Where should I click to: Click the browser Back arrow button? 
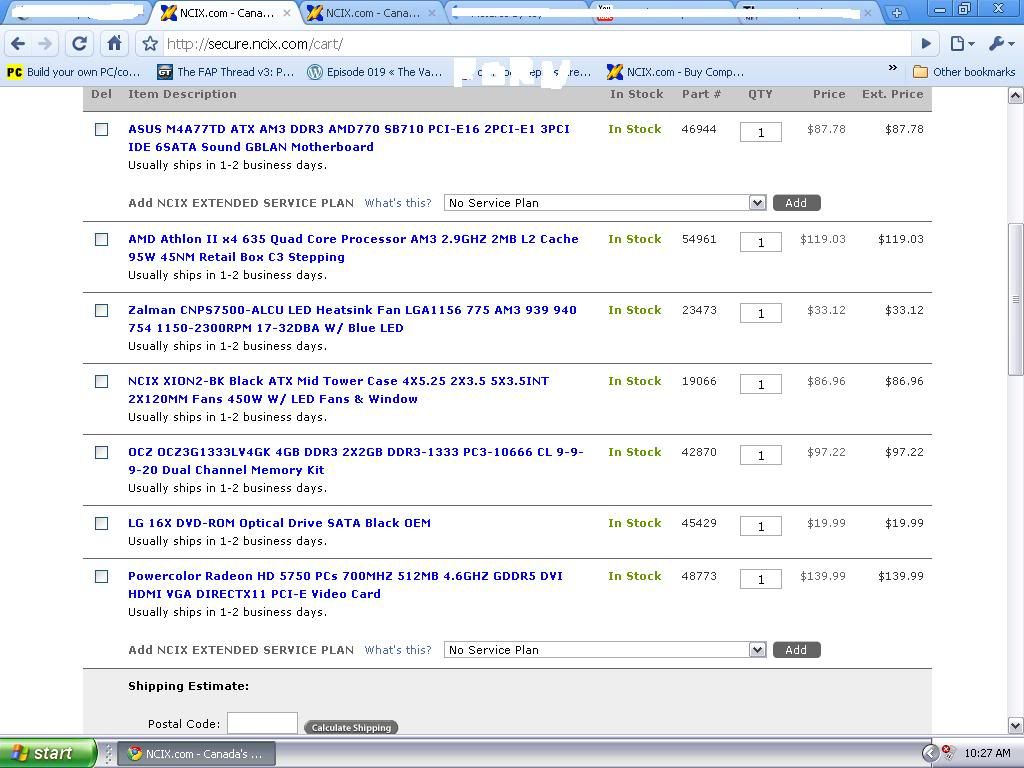click(18, 44)
